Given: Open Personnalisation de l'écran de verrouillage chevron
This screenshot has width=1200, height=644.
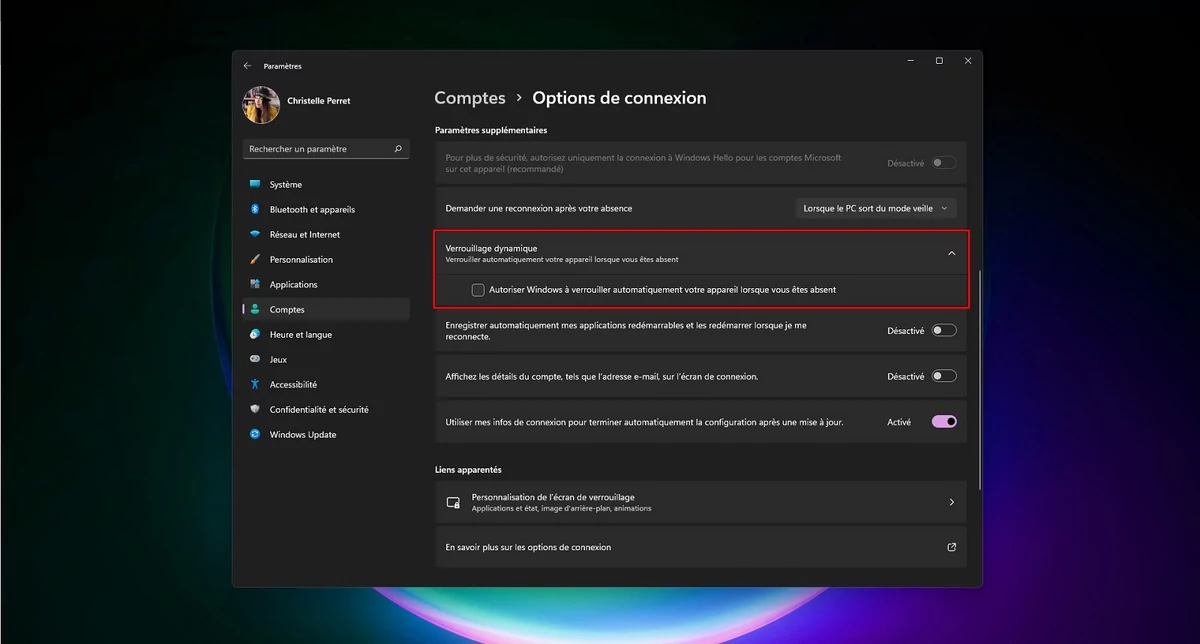Looking at the screenshot, I should [x=951, y=502].
